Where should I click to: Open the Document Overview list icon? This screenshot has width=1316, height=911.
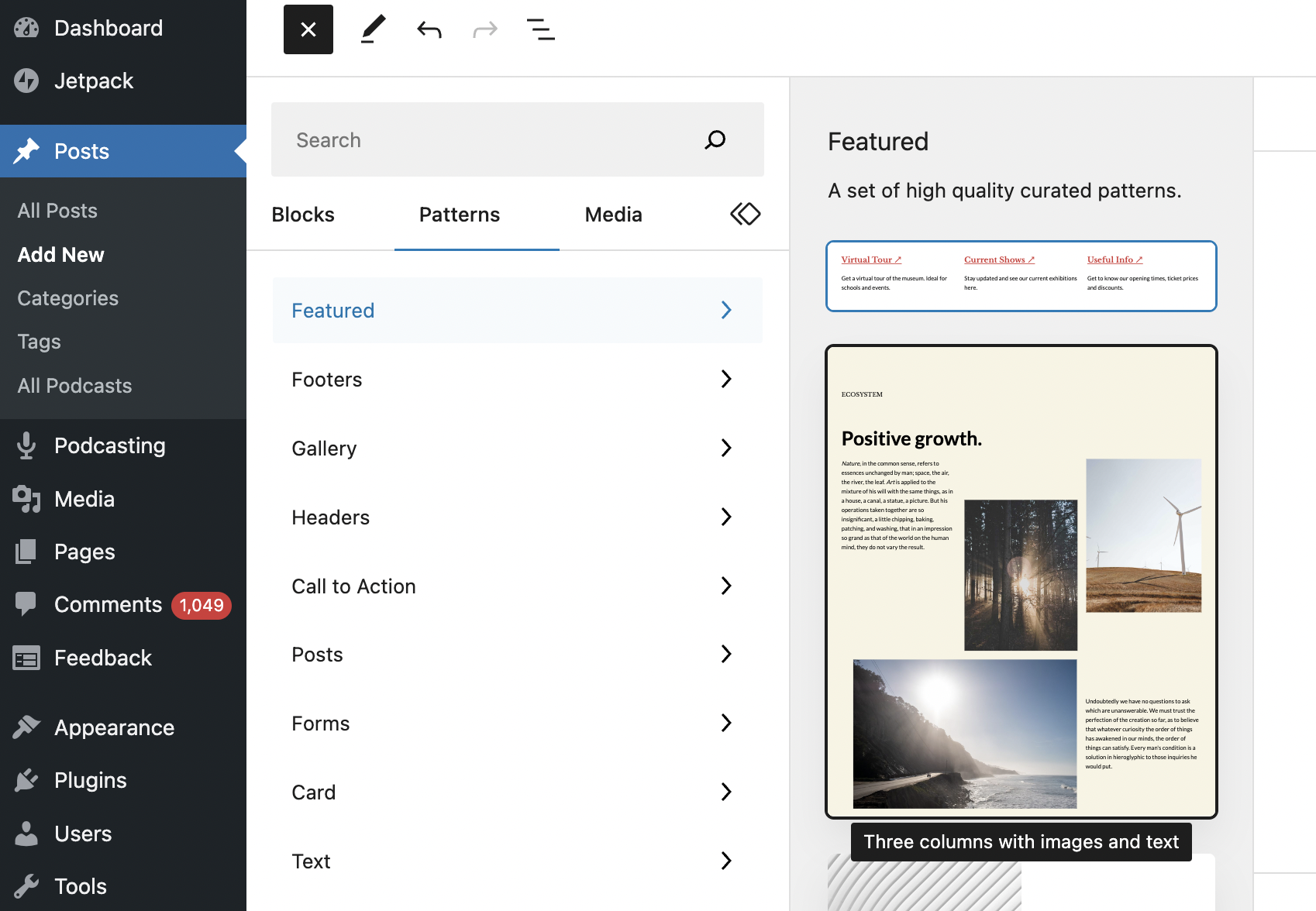click(x=540, y=29)
